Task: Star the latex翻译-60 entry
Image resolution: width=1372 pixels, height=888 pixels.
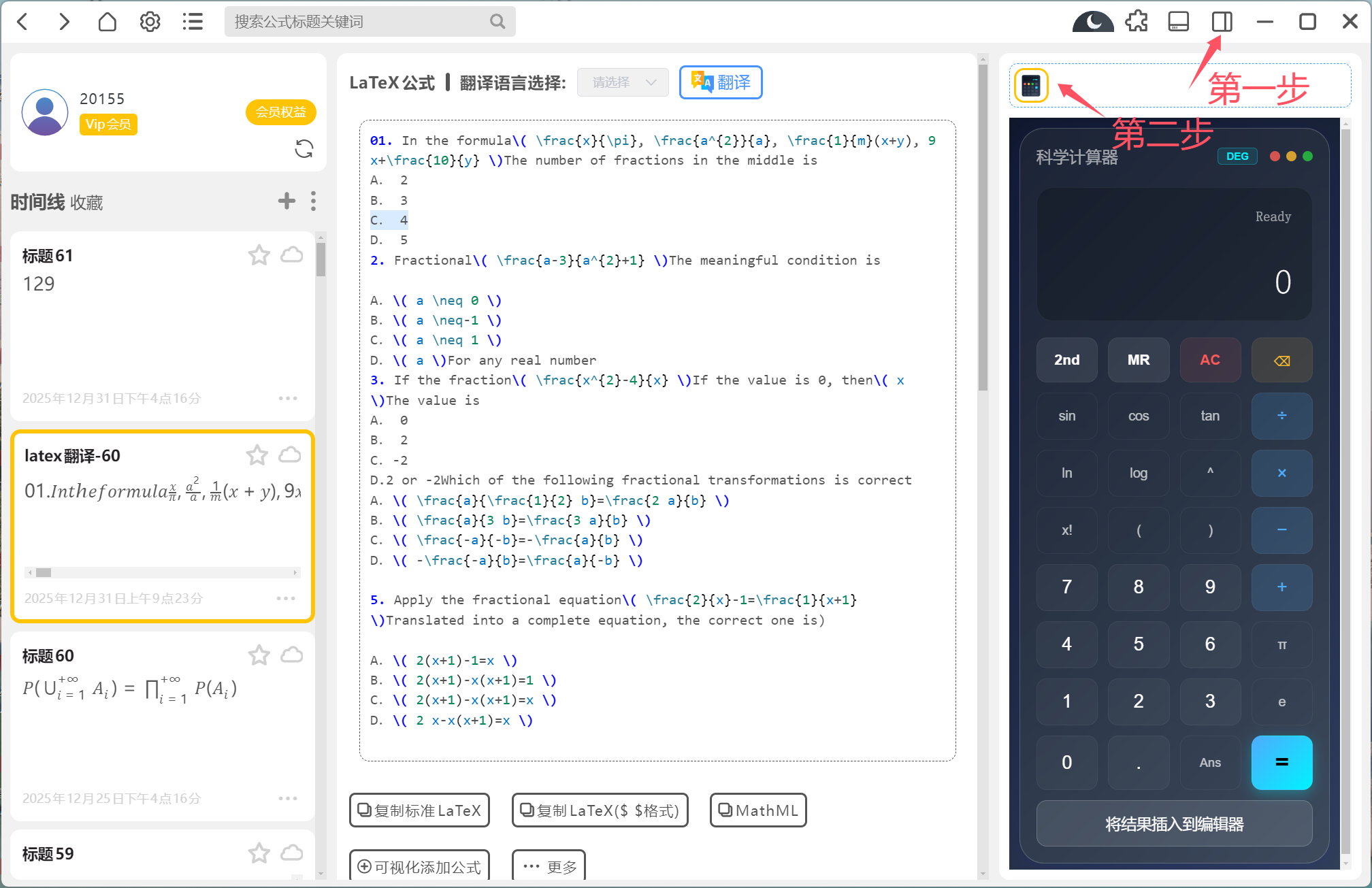Action: (257, 455)
